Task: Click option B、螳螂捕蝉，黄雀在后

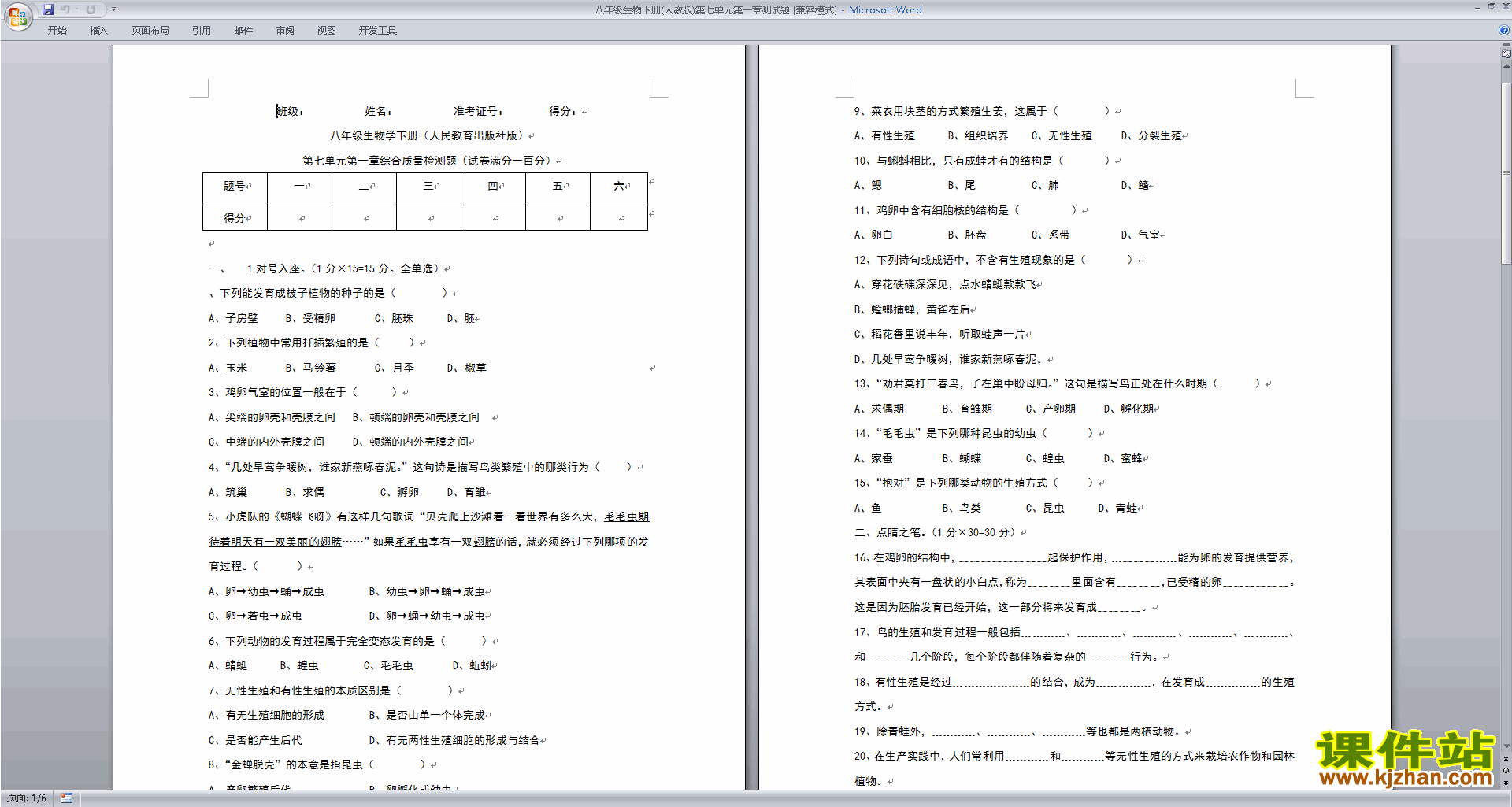Action: click(x=913, y=309)
